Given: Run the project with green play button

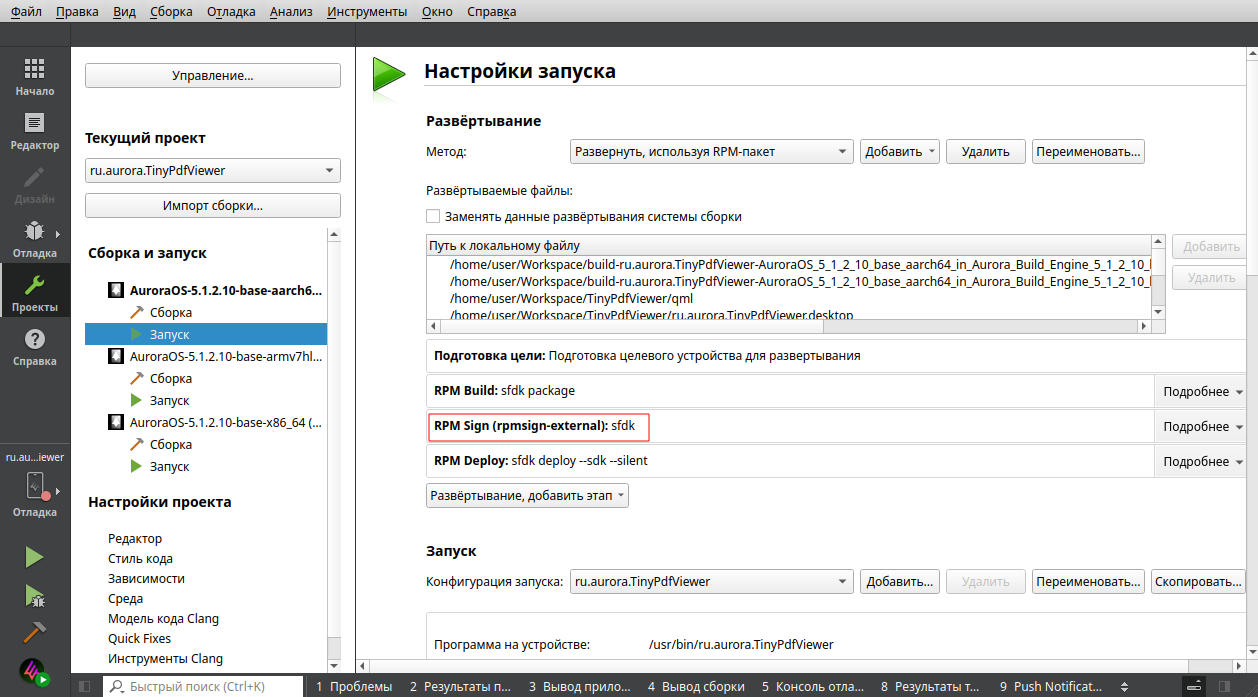Looking at the screenshot, I should click(35, 557).
